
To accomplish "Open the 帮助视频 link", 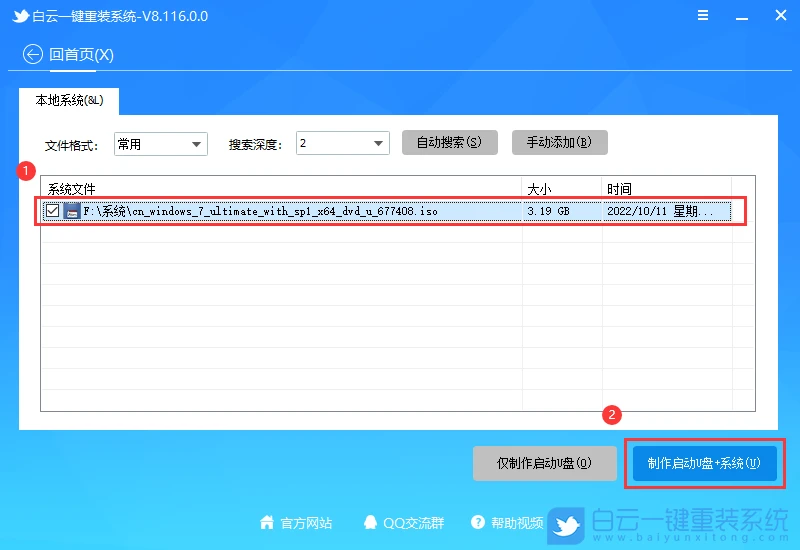I will click(517, 523).
